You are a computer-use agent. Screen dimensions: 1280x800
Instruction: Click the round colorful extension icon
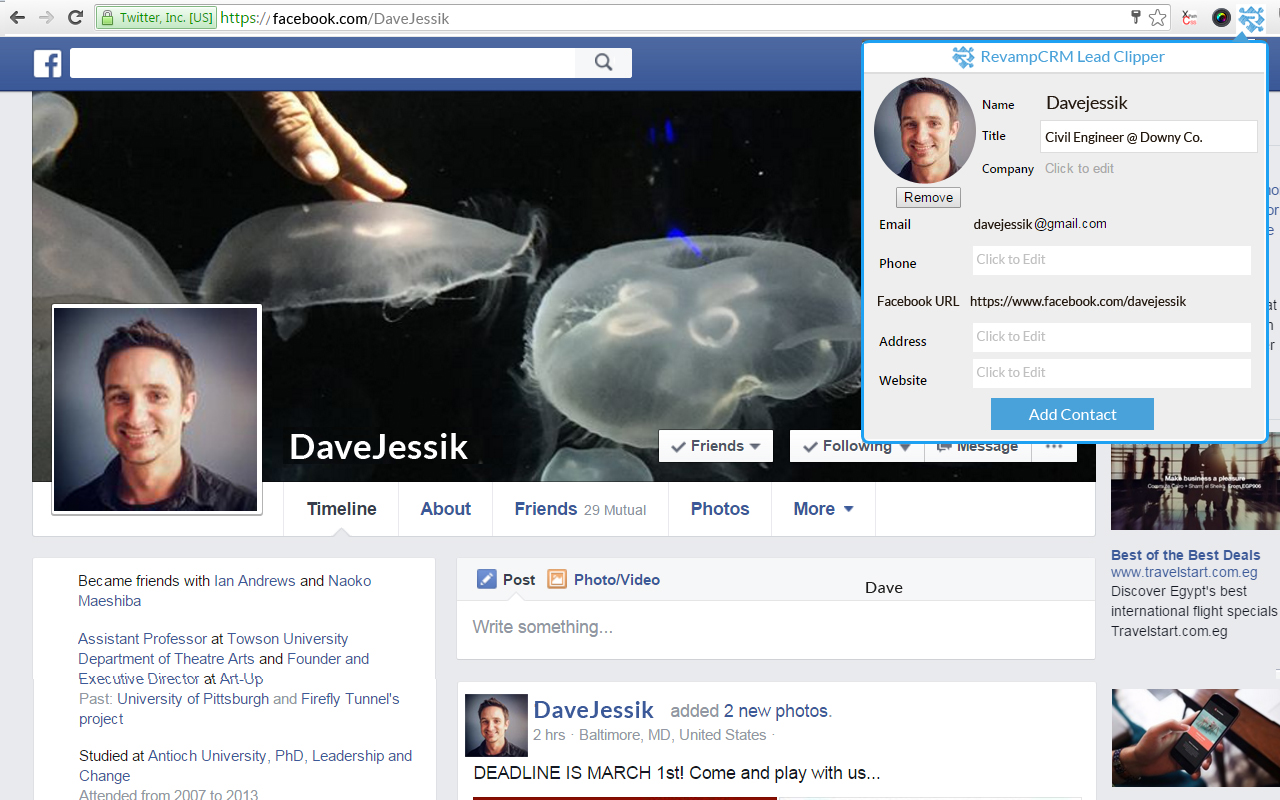click(x=1221, y=17)
